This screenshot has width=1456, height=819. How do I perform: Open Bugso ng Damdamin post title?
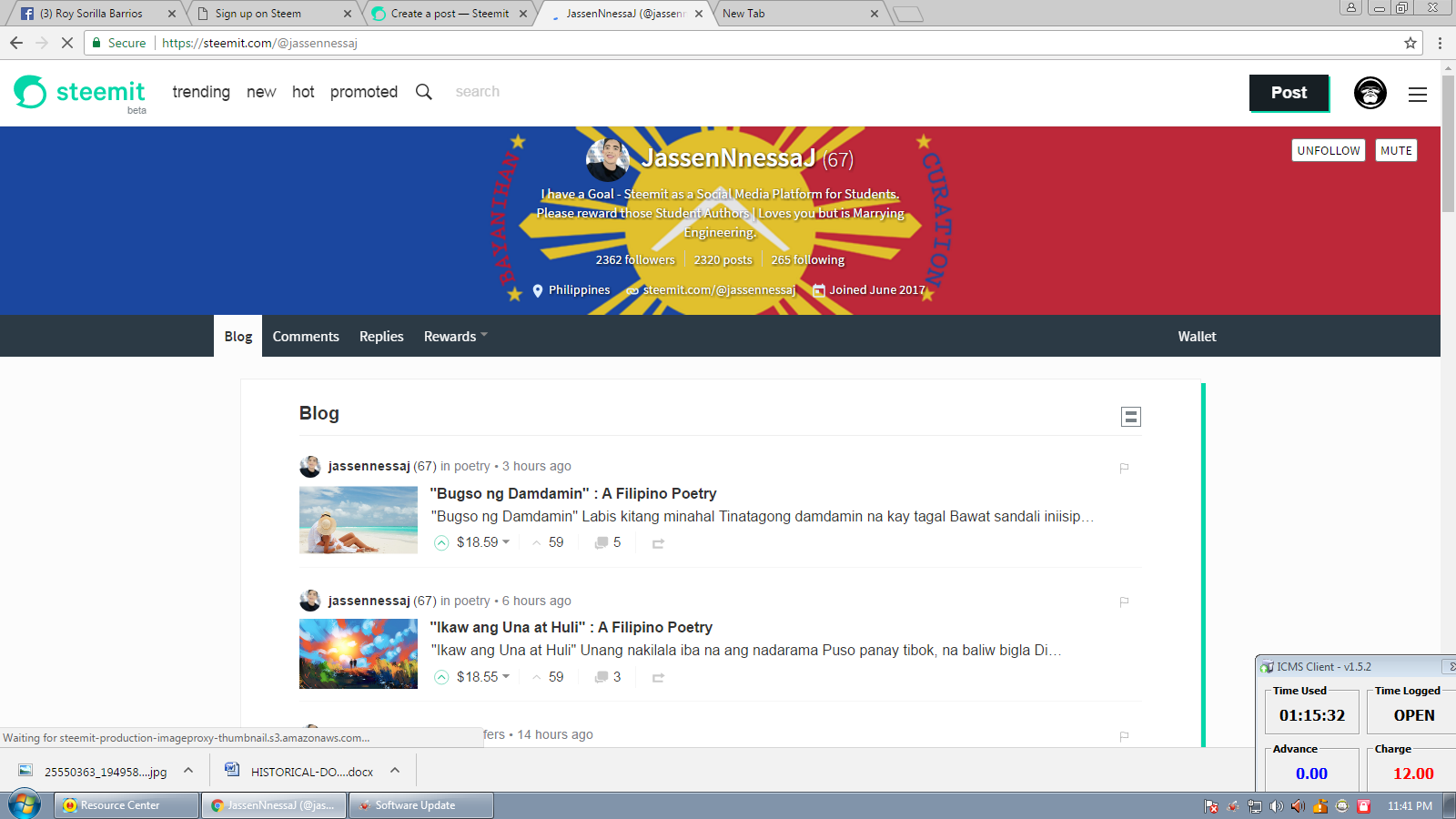[573, 493]
